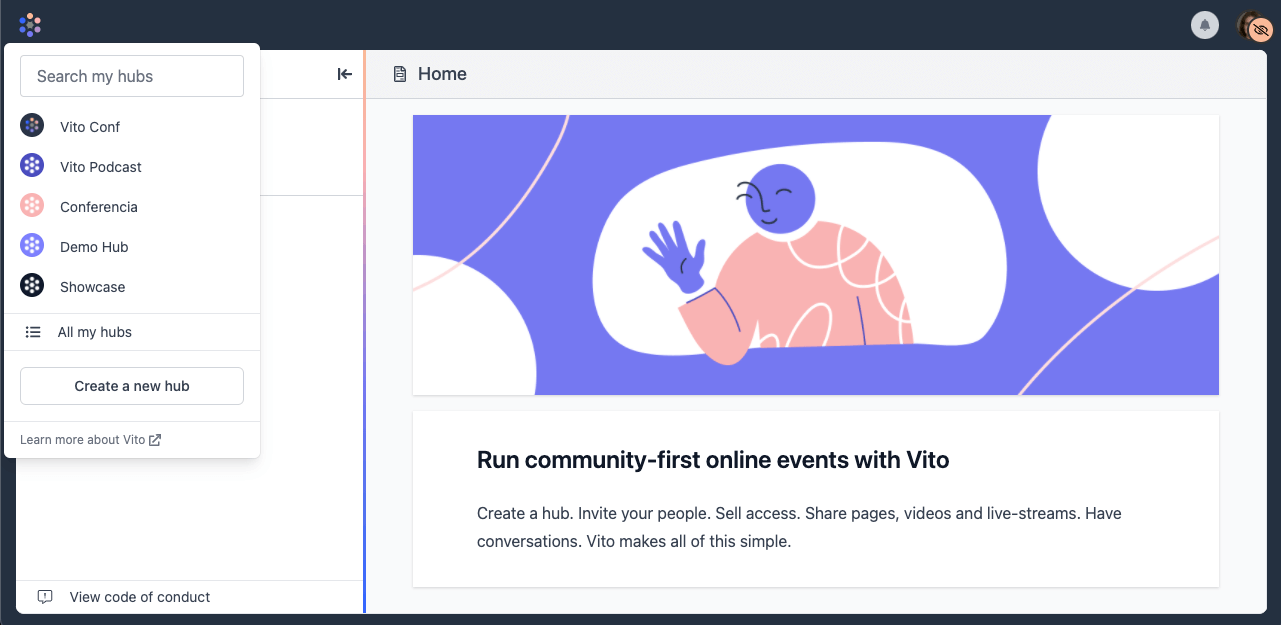Click the Home page document icon
This screenshot has width=1281, height=625.
[x=400, y=74]
